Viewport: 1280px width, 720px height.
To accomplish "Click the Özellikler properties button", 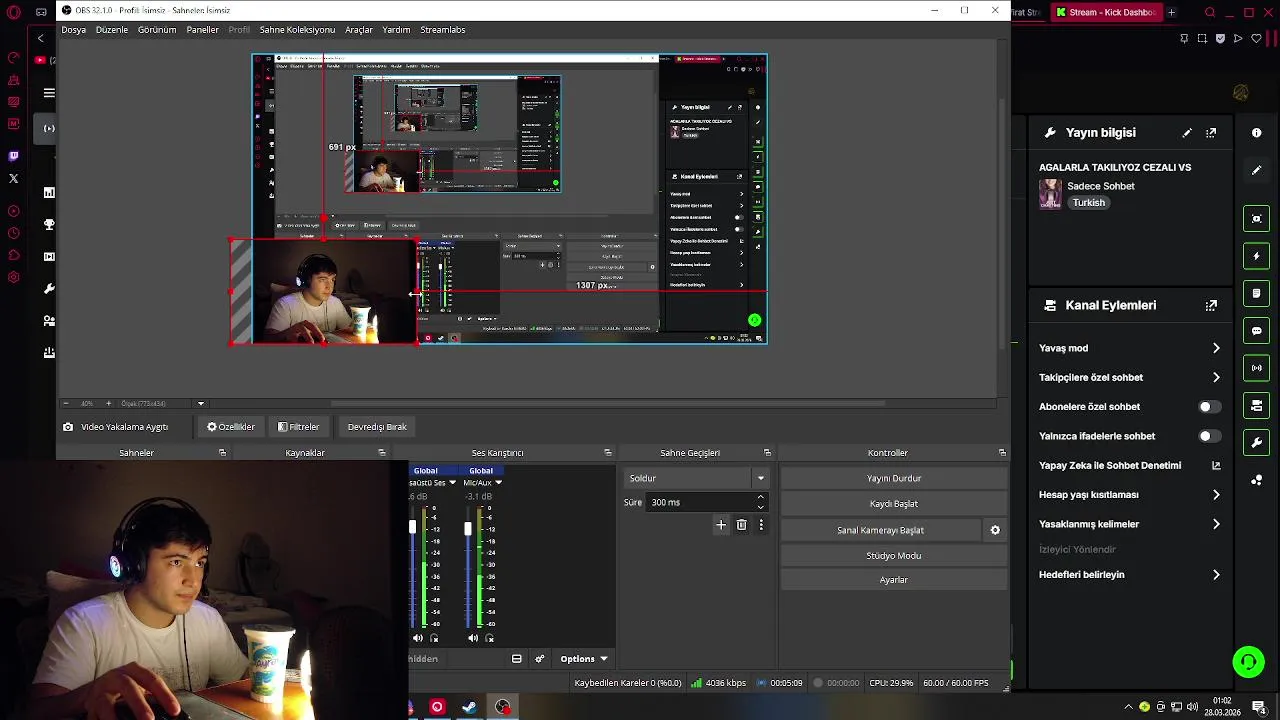I will click(231, 427).
